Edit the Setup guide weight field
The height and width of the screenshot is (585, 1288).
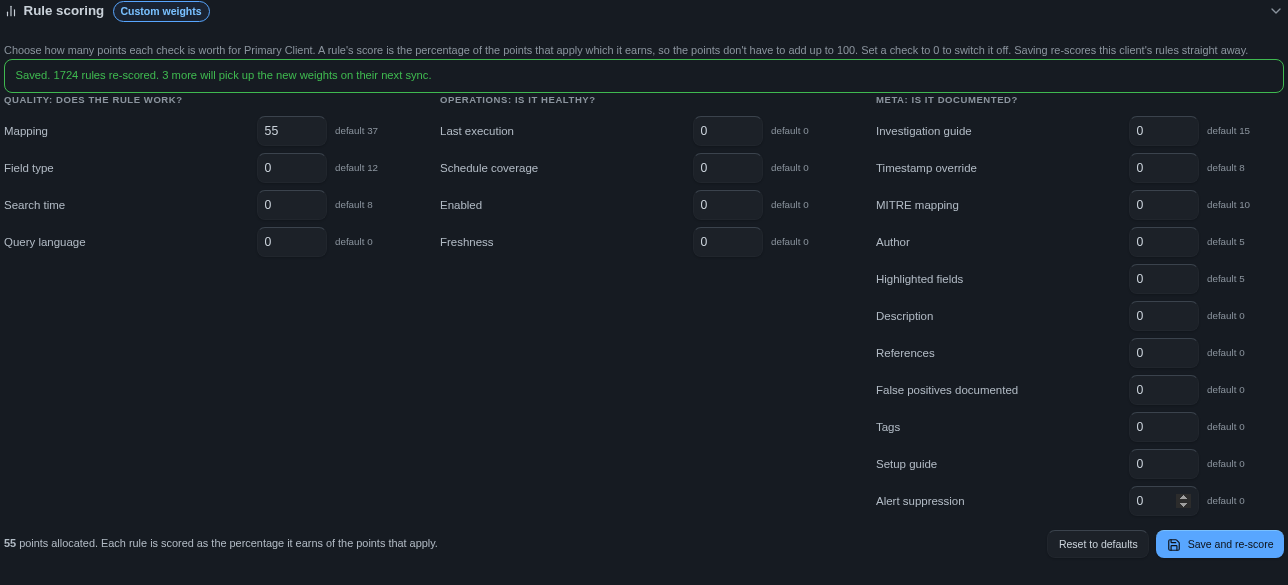pos(1164,464)
